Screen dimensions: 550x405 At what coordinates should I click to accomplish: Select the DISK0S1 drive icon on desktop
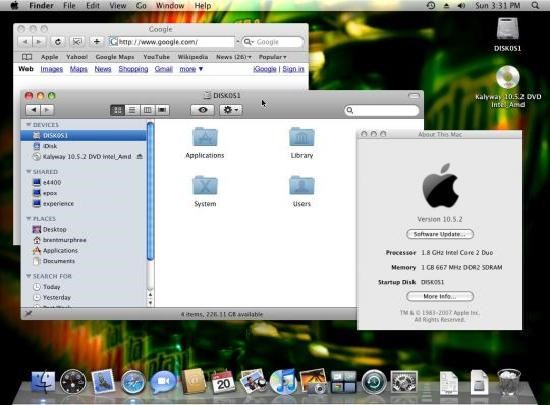pyautogui.click(x=508, y=29)
